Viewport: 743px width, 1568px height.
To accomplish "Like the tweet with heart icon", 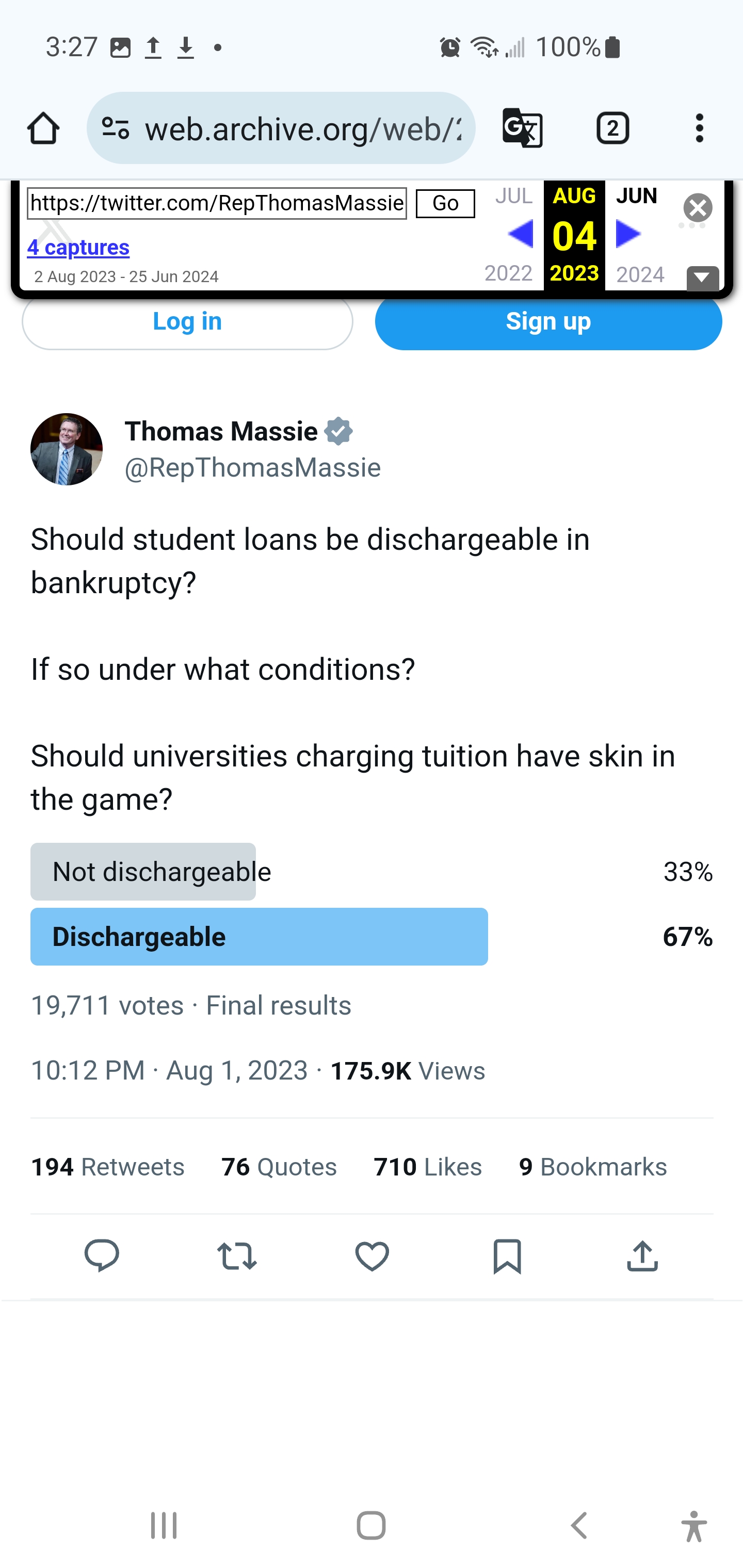I will [x=372, y=1255].
